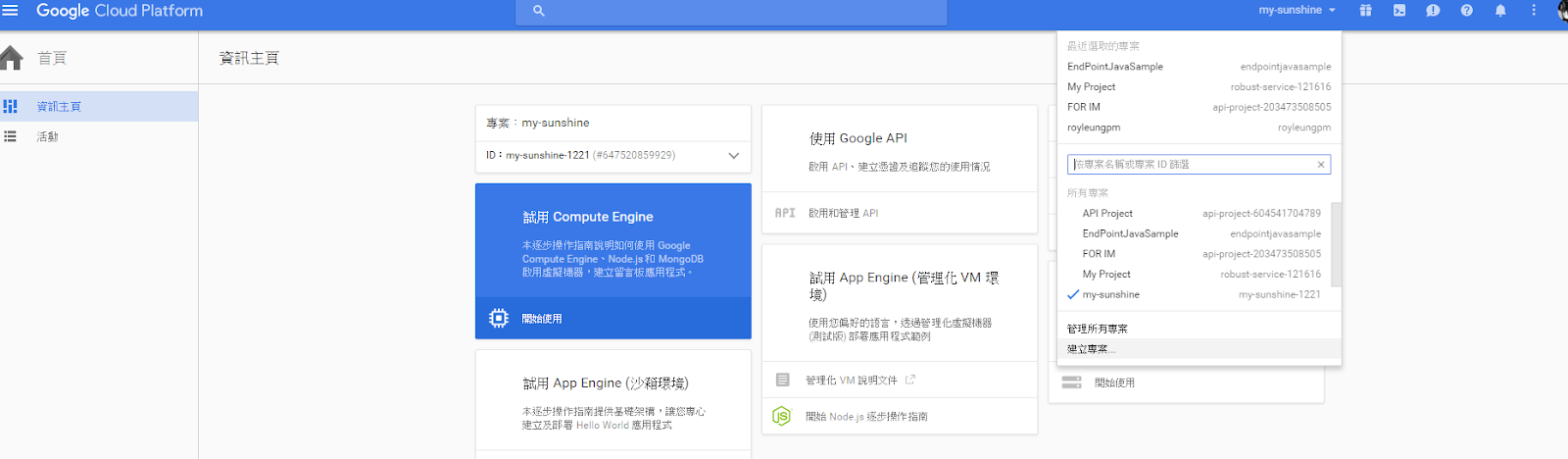Screen dimensions: 1568x459
Task: Open 資訊主頁 in the sidebar
Action: [99, 106]
